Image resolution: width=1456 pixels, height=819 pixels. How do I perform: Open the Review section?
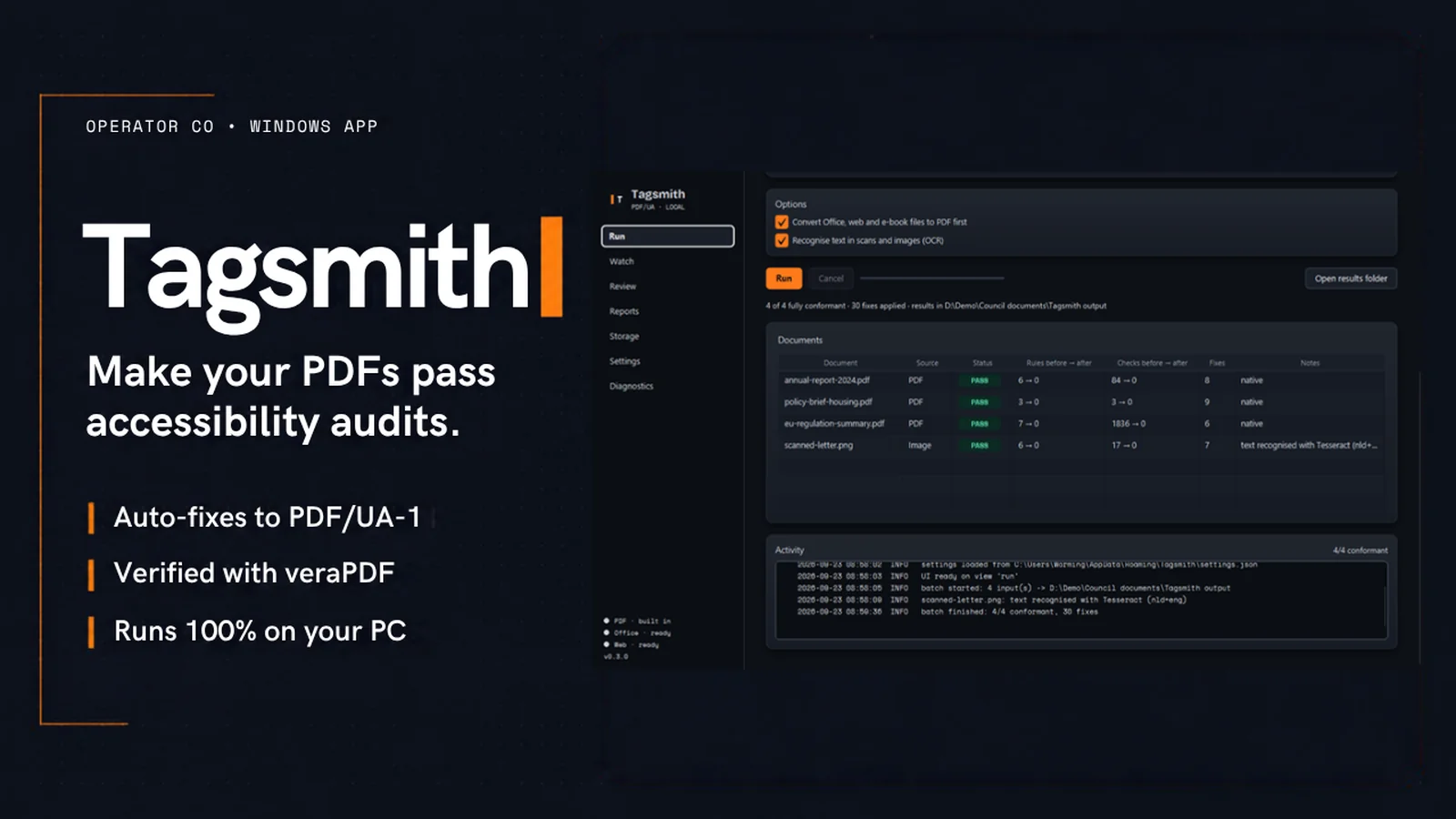point(622,287)
